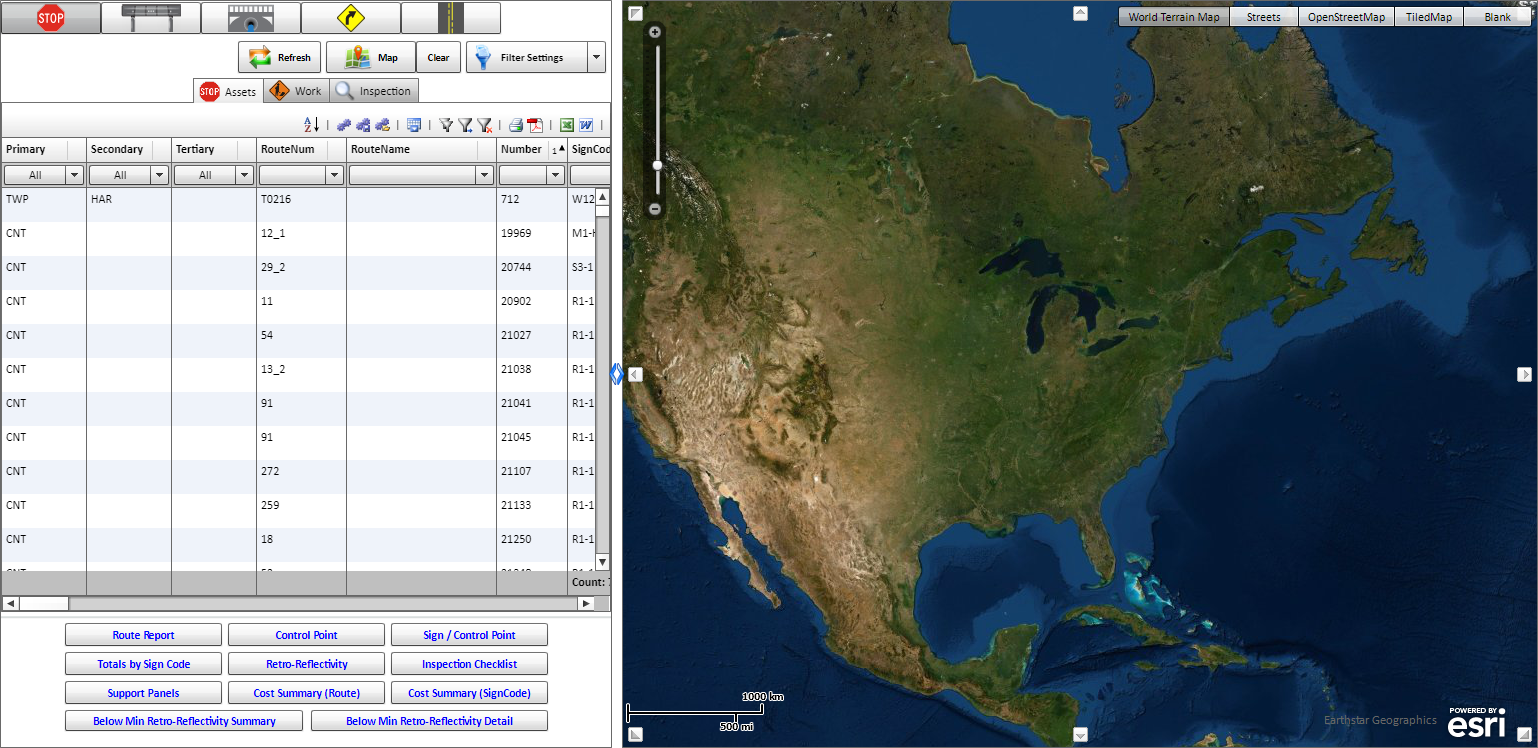Image resolution: width=1538 pixels, height=748 pixels.
Task: Select the yellow curve warning sign module
Action: [x=350, y=17]
